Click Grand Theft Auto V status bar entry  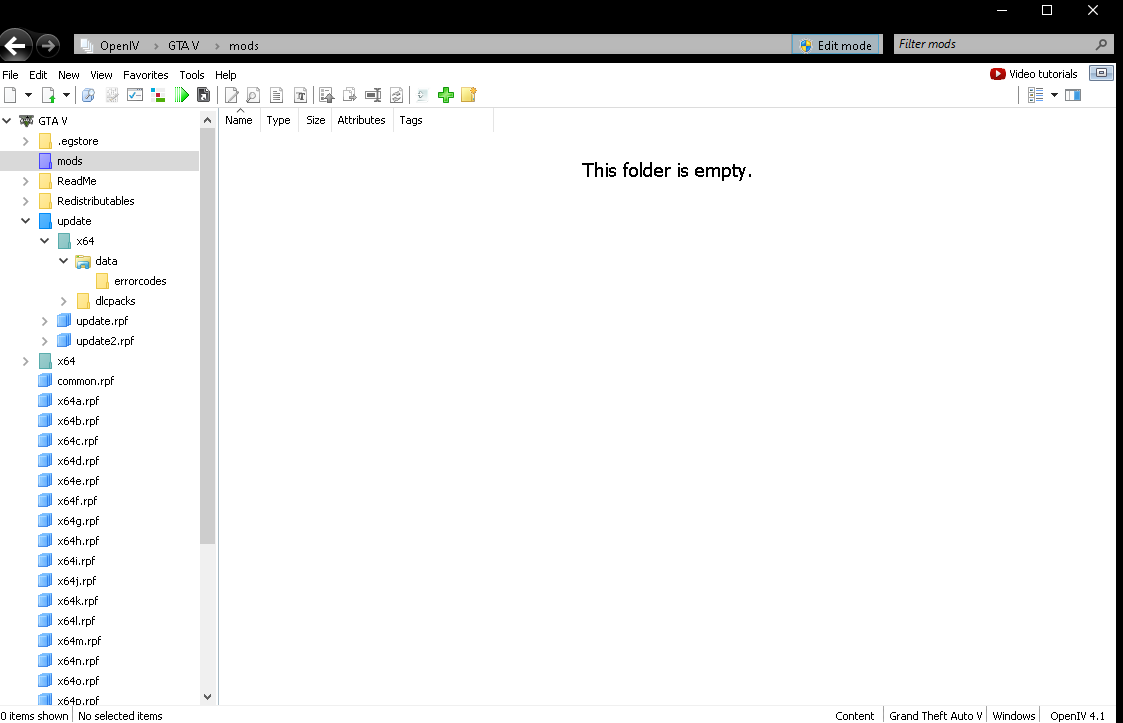[x=935, y=715]
